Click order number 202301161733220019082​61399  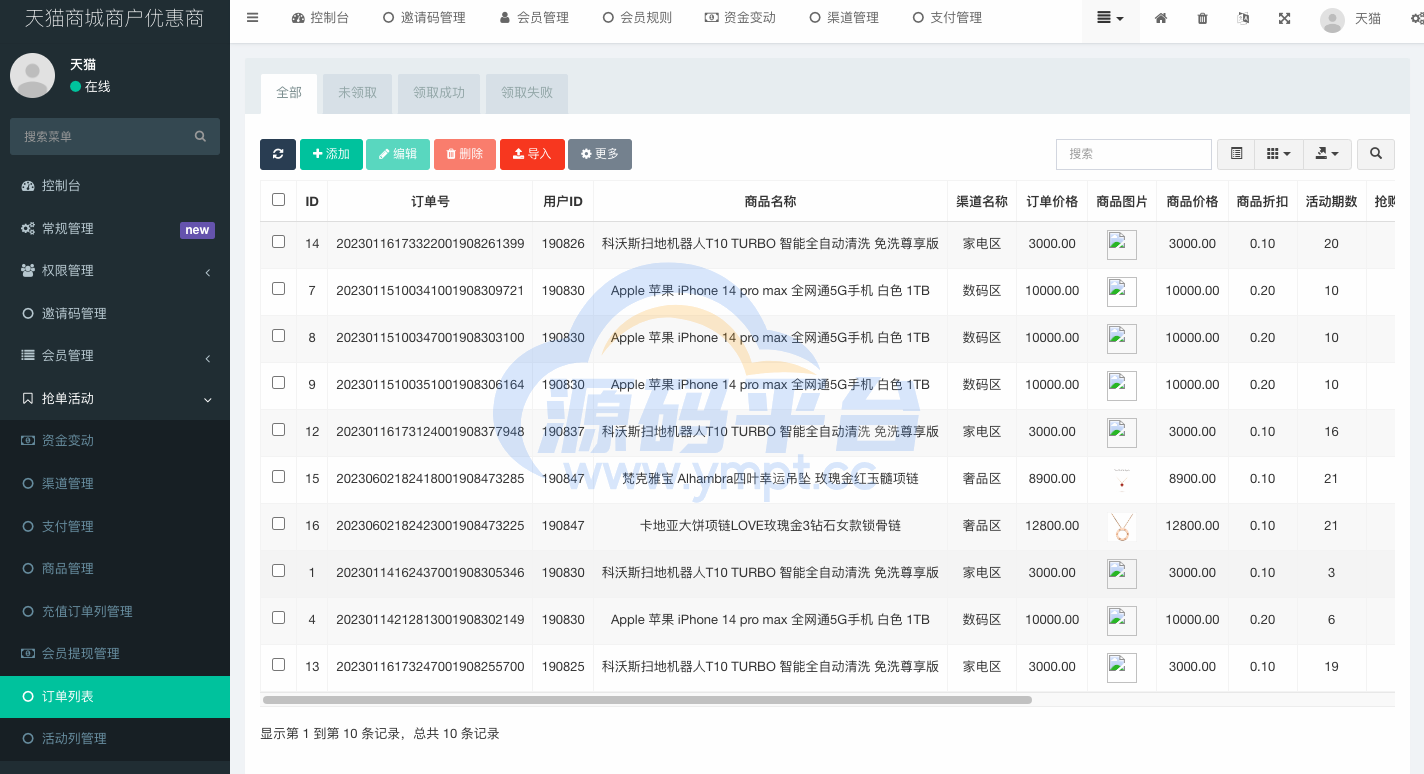click(430, 243)
